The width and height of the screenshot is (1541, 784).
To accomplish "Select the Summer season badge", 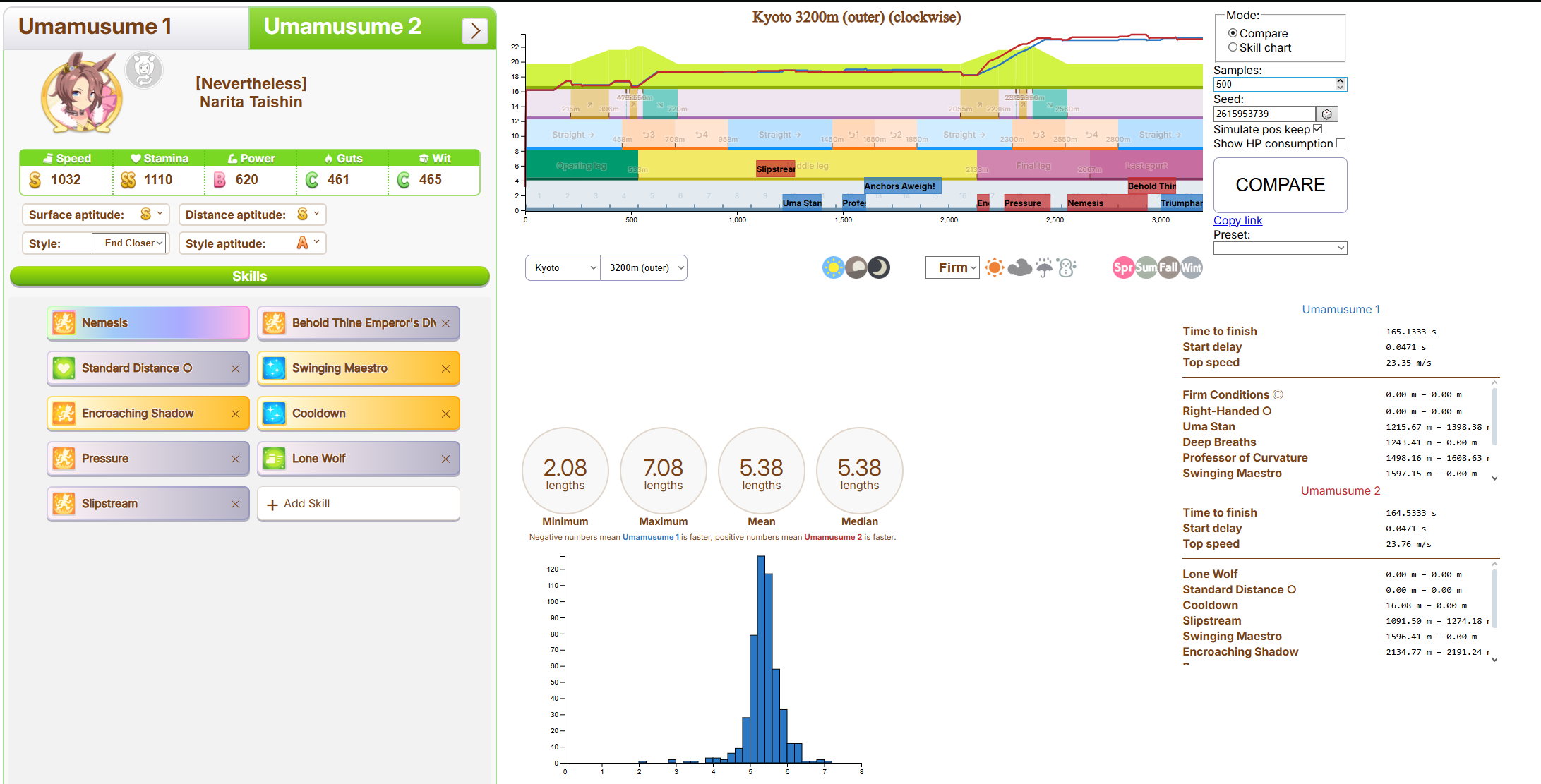I will tap(1146, 267).
